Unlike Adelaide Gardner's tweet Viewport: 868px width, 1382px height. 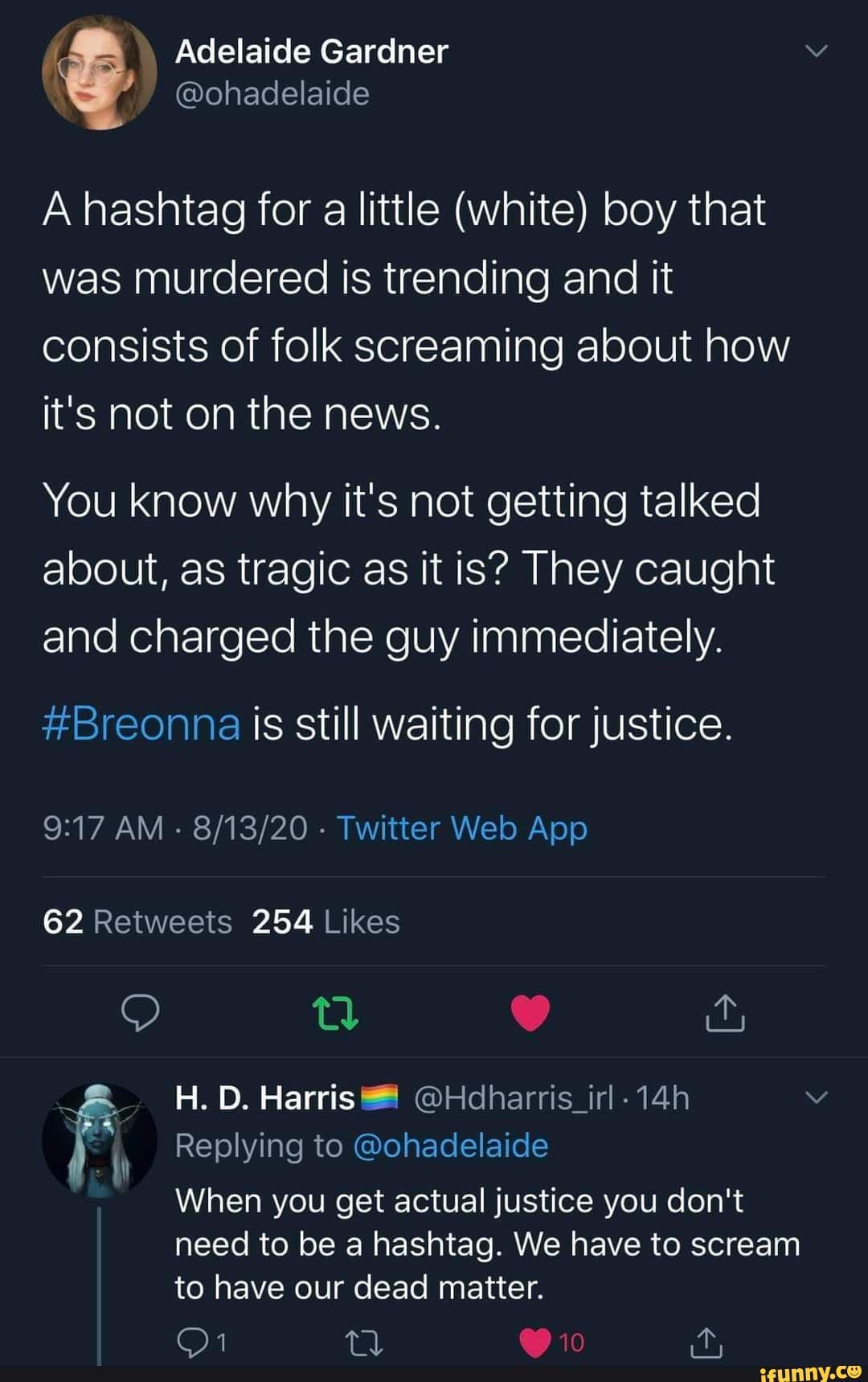[x=530, y=1012]
